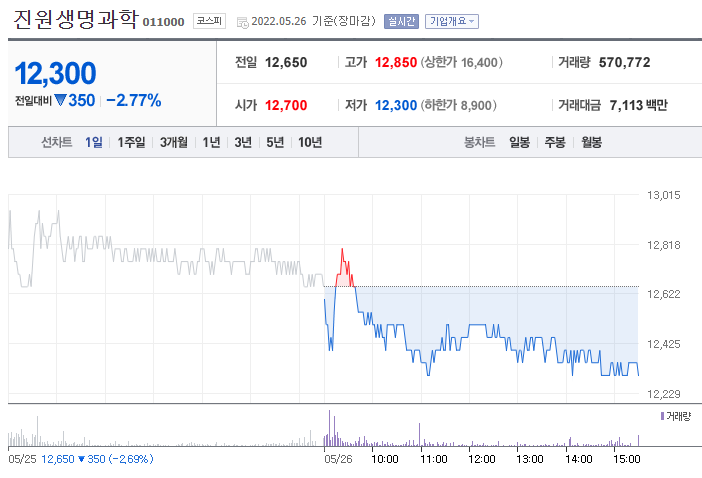This screenshot has height=478, width=702.
Task: Click the low price 12,300 next to 저가
Action: [x=396, y=105]
